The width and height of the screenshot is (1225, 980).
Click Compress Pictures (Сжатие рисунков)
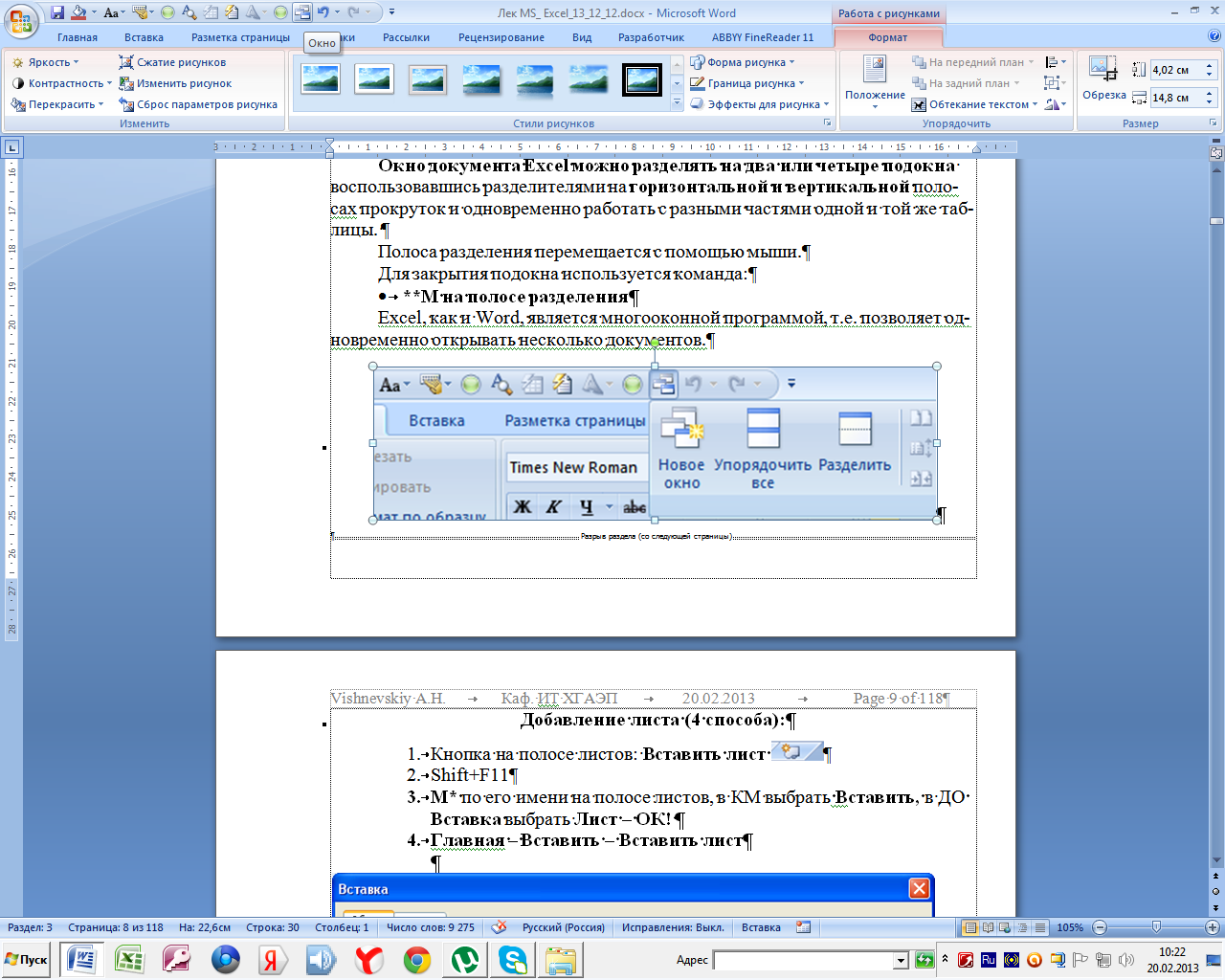pyautogui.click(x=172, y=62)
